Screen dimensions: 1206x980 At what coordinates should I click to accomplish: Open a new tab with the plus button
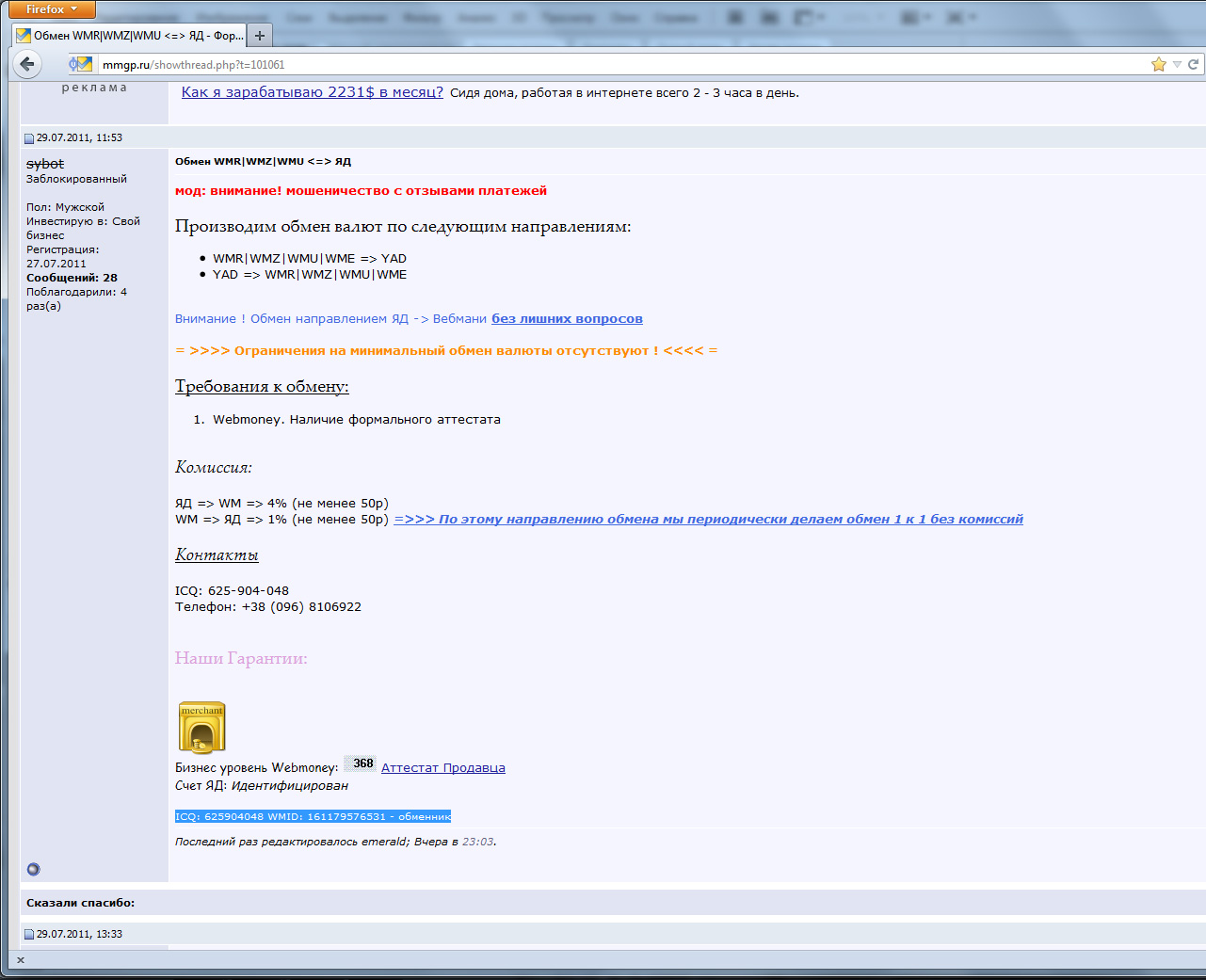260,36
